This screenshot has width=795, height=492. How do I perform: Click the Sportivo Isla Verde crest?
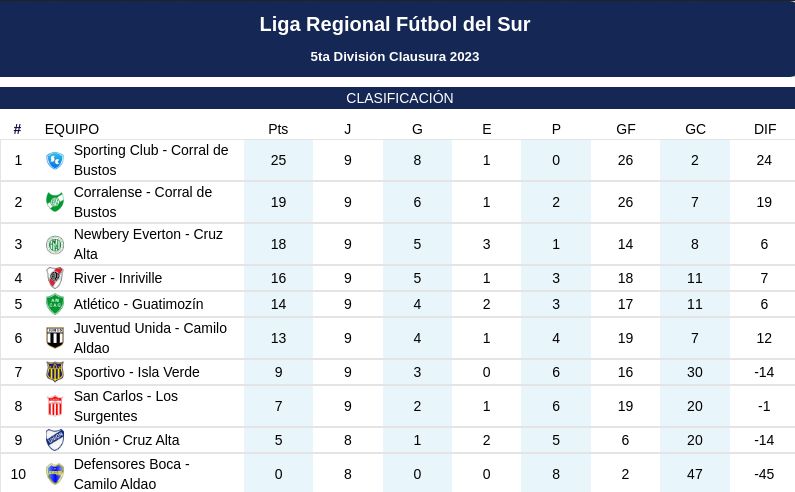coord(55,372)
